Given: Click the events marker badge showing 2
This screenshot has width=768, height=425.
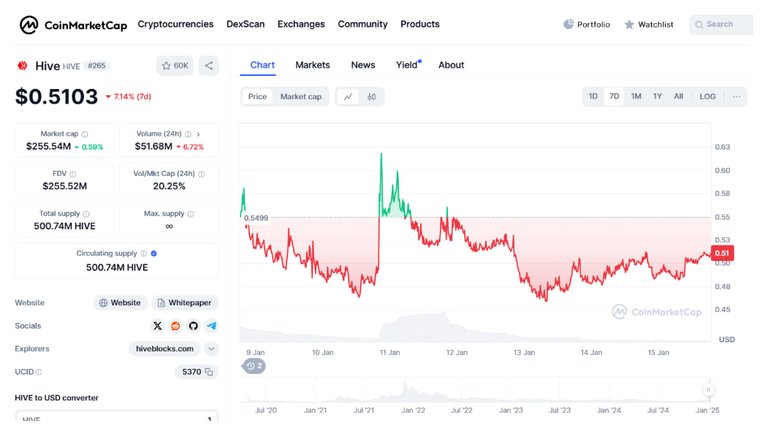Looking at the screenshot, I should pyautogui.click(x=254, y=366).
